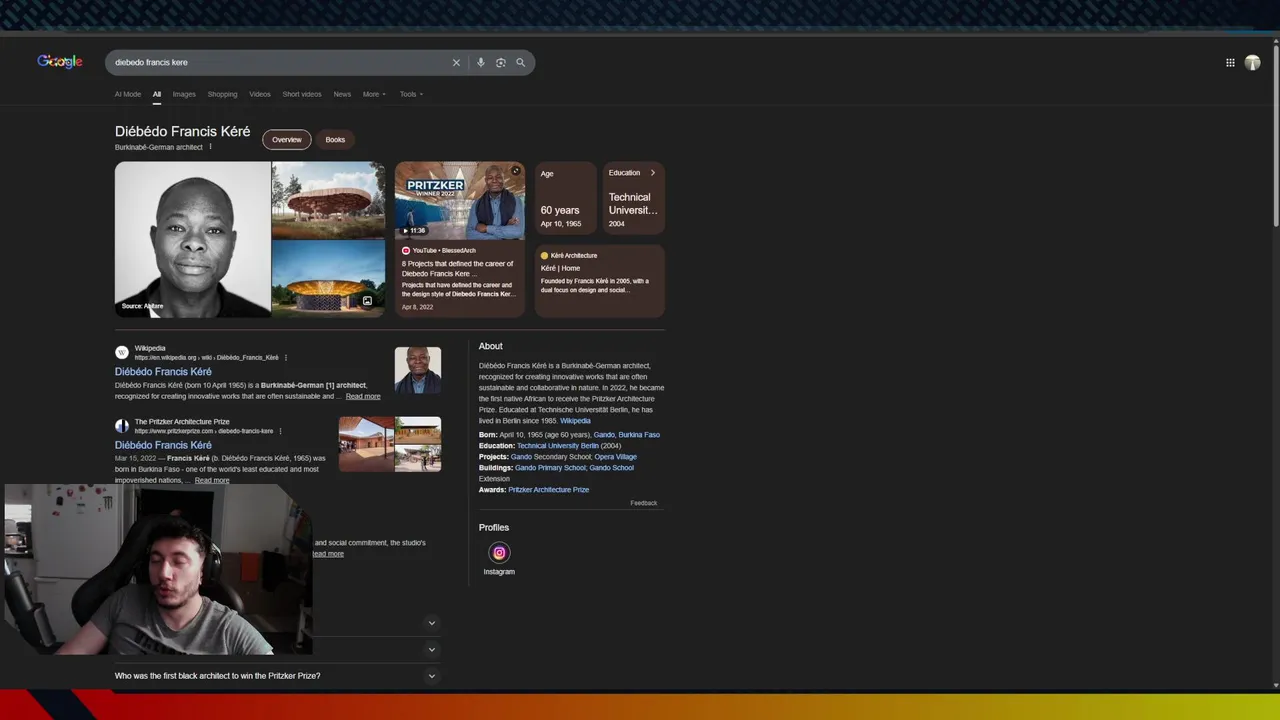Image resolution: width=1280 pixels, height=720 pixels.
Task: Click the Feedback link
Action: click(644, 503)
